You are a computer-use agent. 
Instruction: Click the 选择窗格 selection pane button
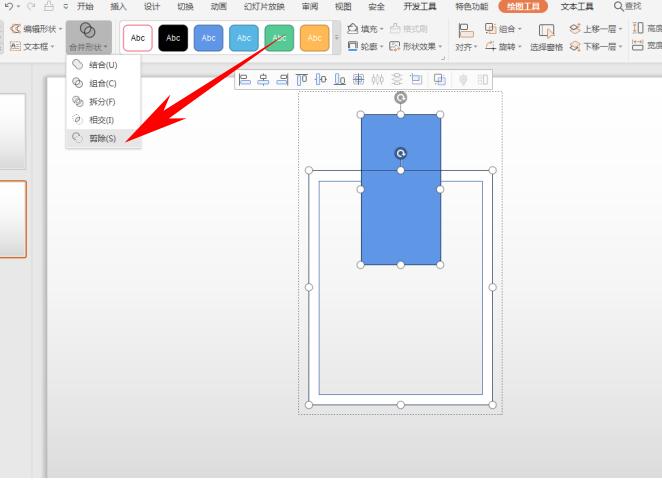click(x=546, y=37)
